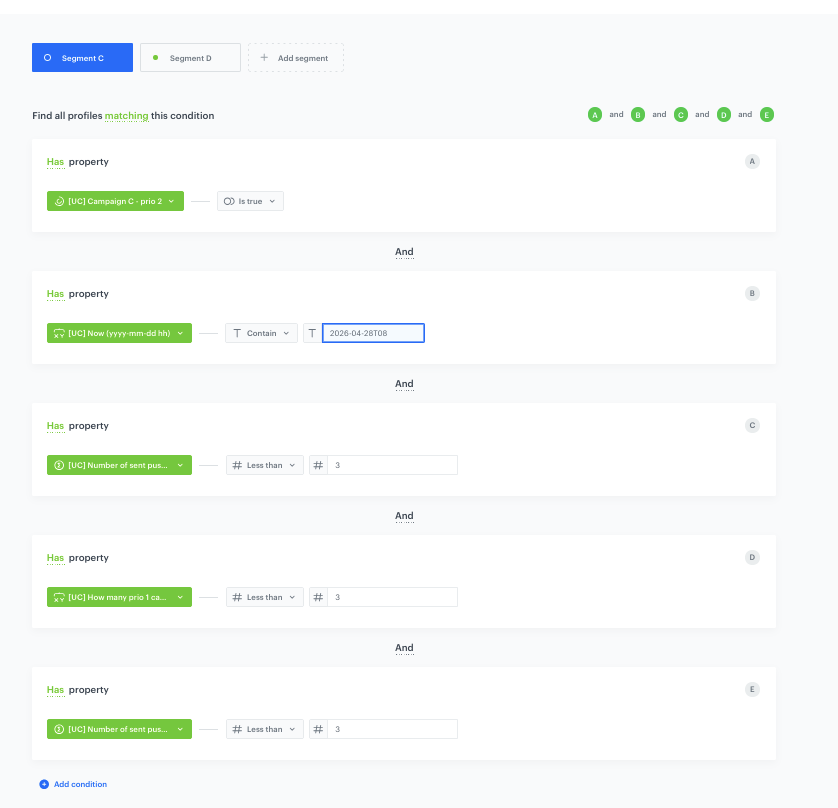The image size is (838, 808).
Task: Toggle the 'And' operator between conditions A and B
Action: coord(404,252)
